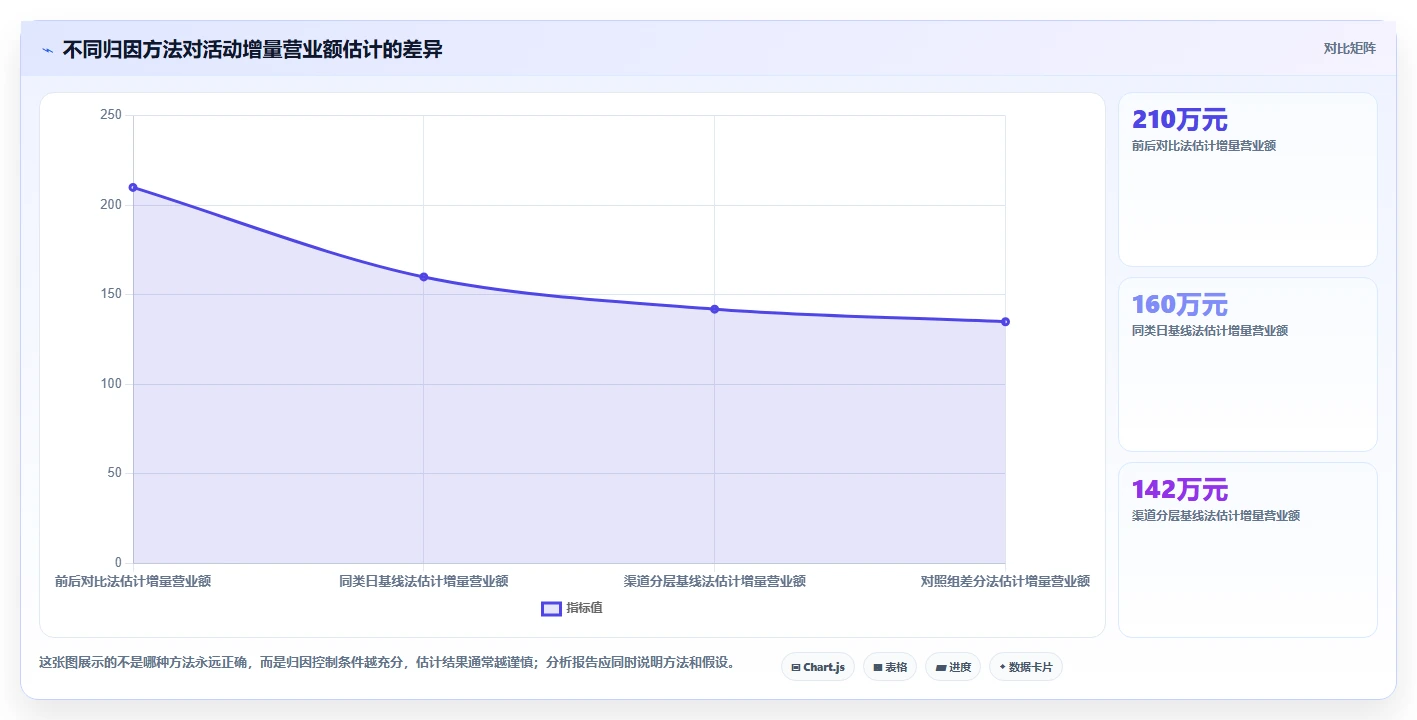Open the 142万元 data card
Viewport: 1417px width, 720px height.
pos(1247,549)
